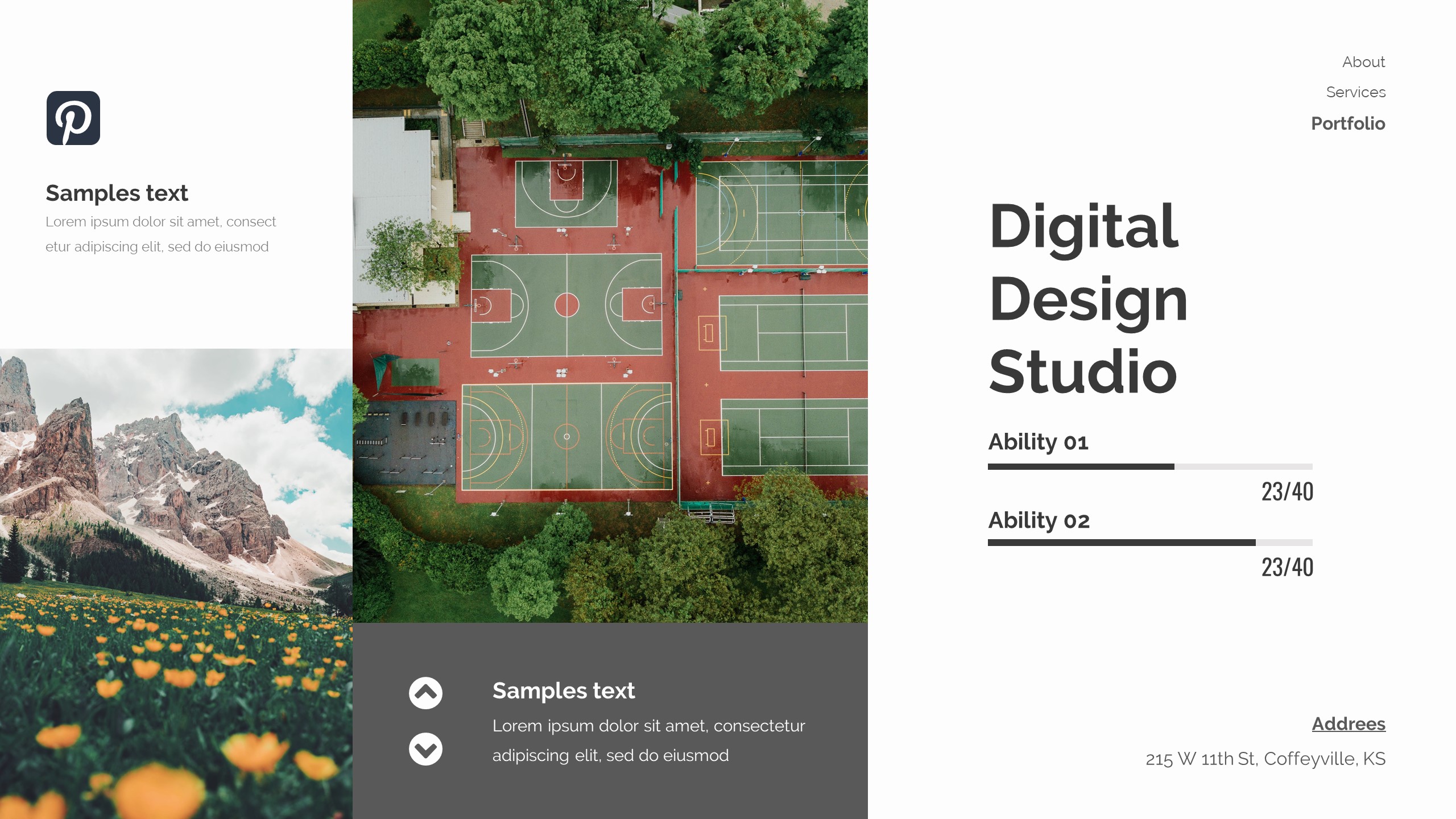The width and height of the screenshot is (1456, 819).
Task: Switch to the Services section
Action: point(1356,92)
